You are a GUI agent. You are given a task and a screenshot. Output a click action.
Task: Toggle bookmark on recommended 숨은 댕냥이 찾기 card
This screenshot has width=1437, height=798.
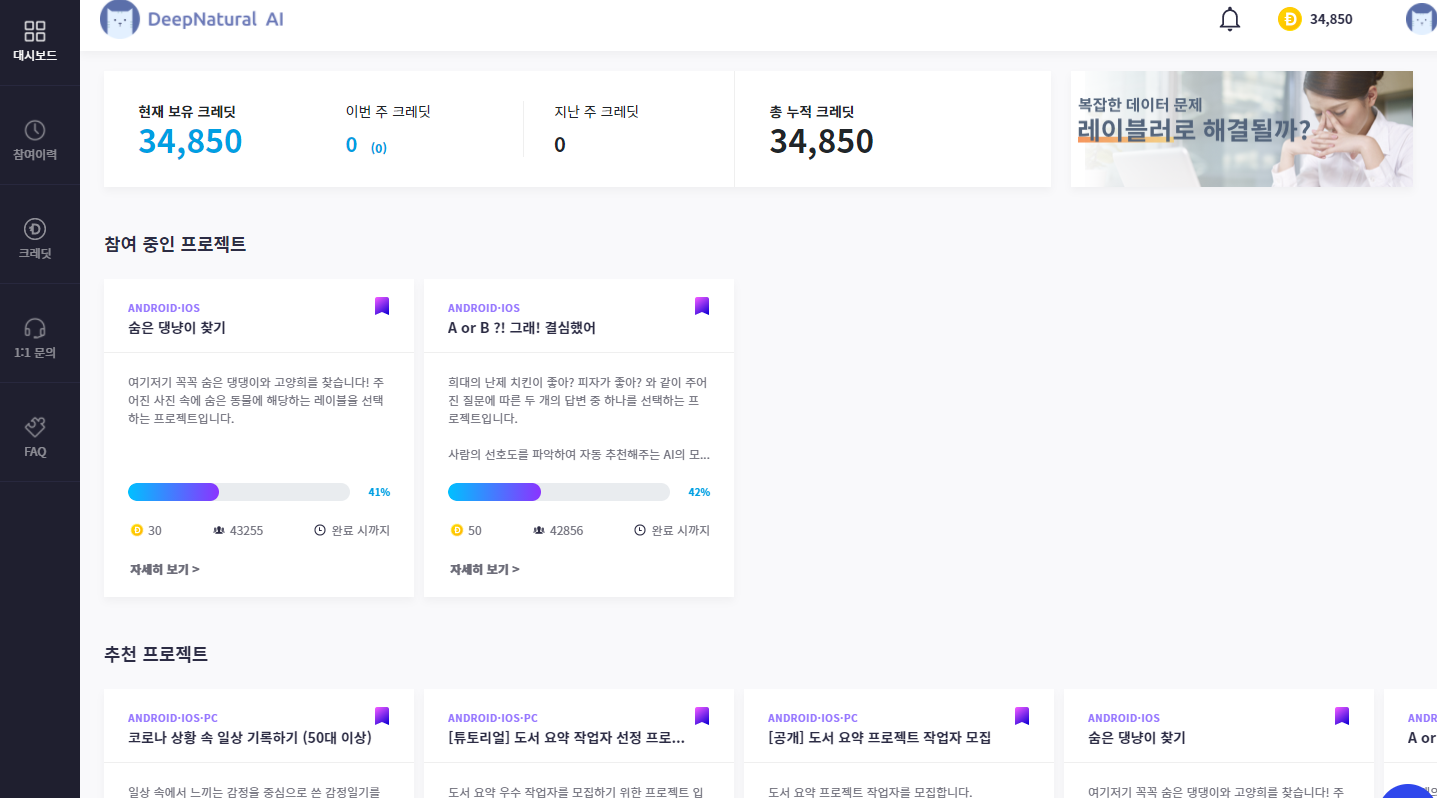[x=1342, y=716]
